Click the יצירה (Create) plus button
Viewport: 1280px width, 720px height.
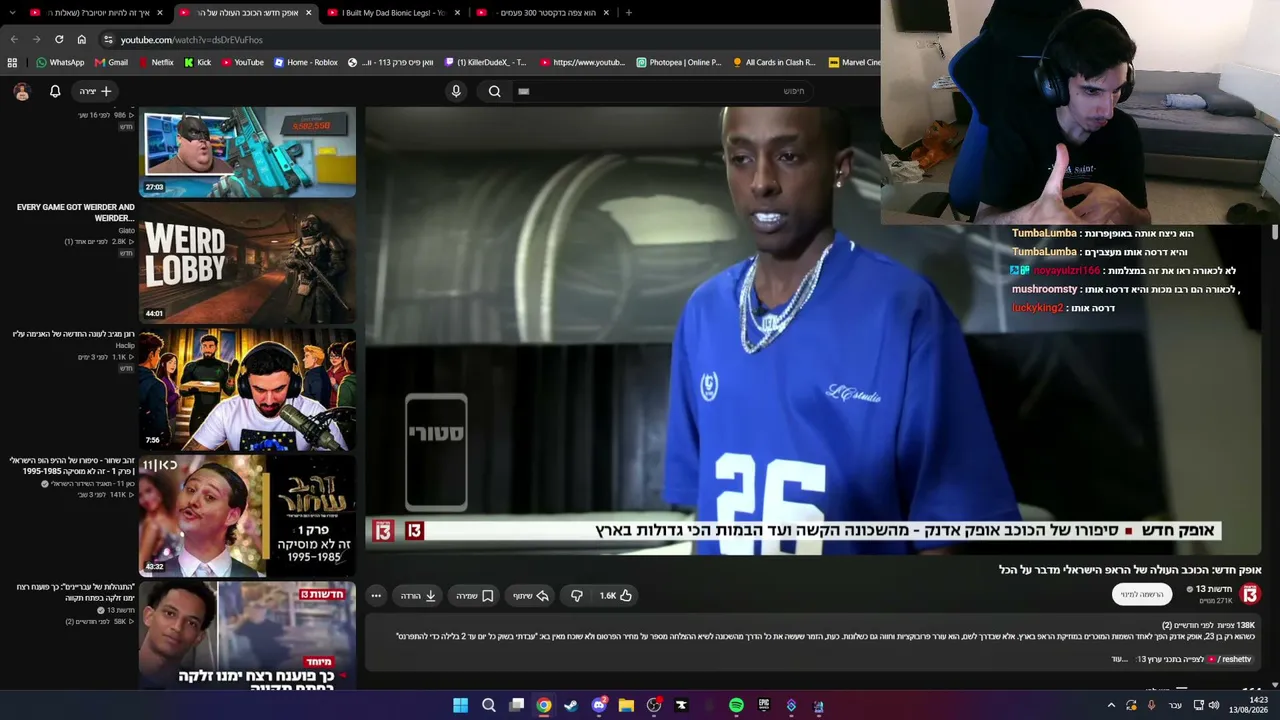click(97, 91)
